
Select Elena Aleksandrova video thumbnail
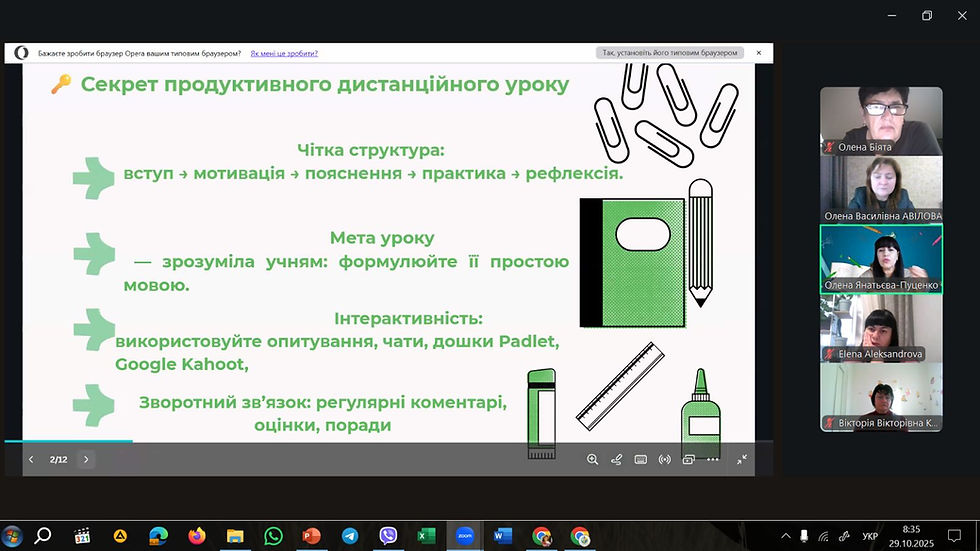[x=881, y=328]
